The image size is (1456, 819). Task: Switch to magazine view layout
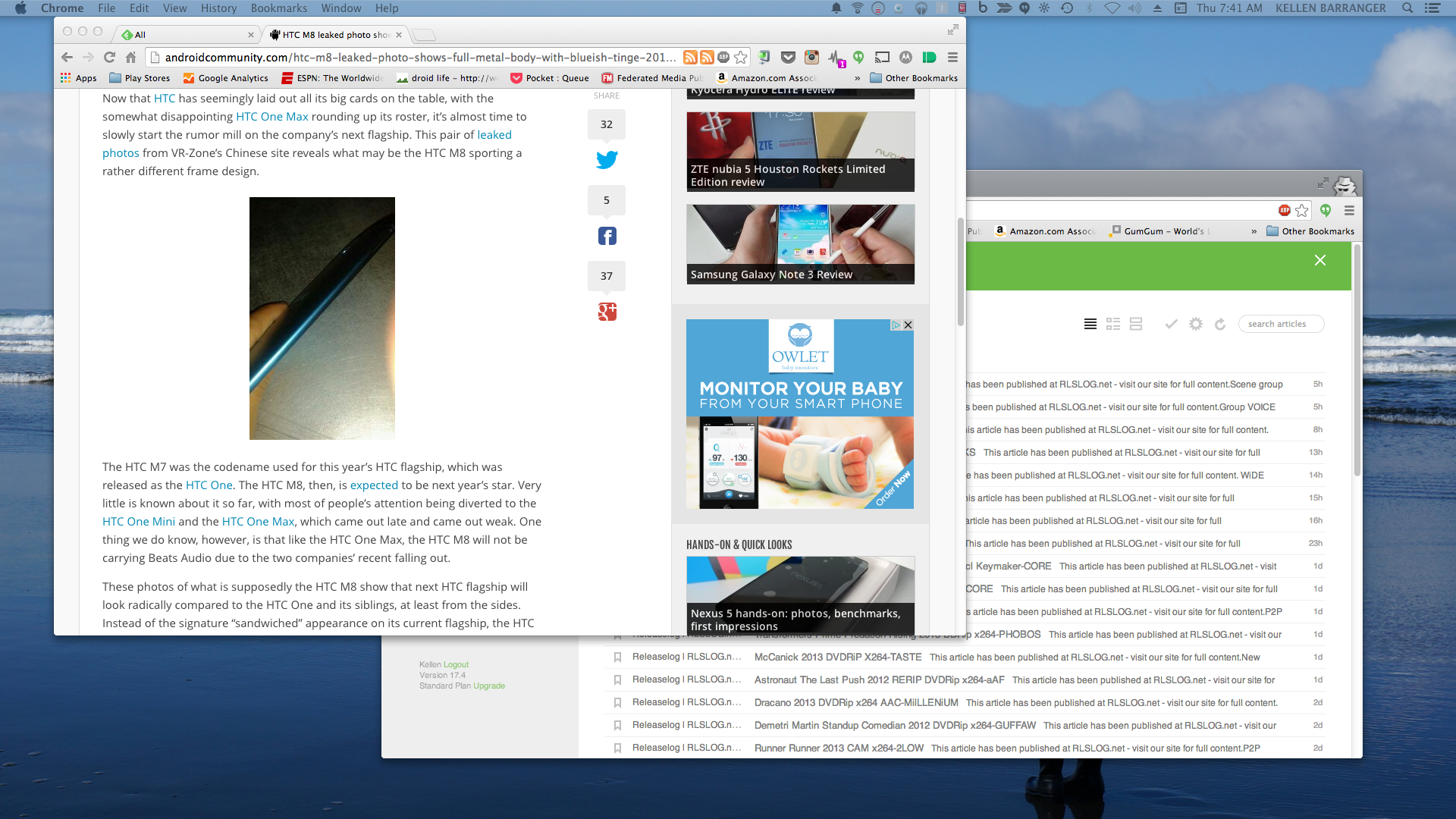point(1113,324)
